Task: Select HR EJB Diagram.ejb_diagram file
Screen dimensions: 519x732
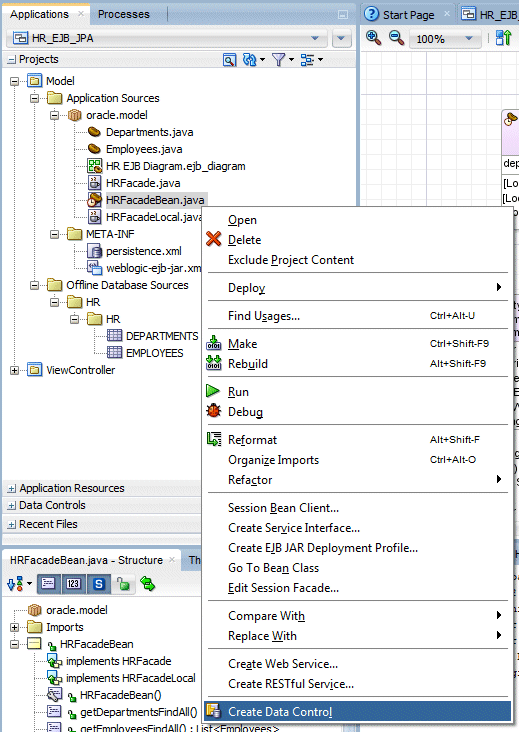Action: [175, 166]
